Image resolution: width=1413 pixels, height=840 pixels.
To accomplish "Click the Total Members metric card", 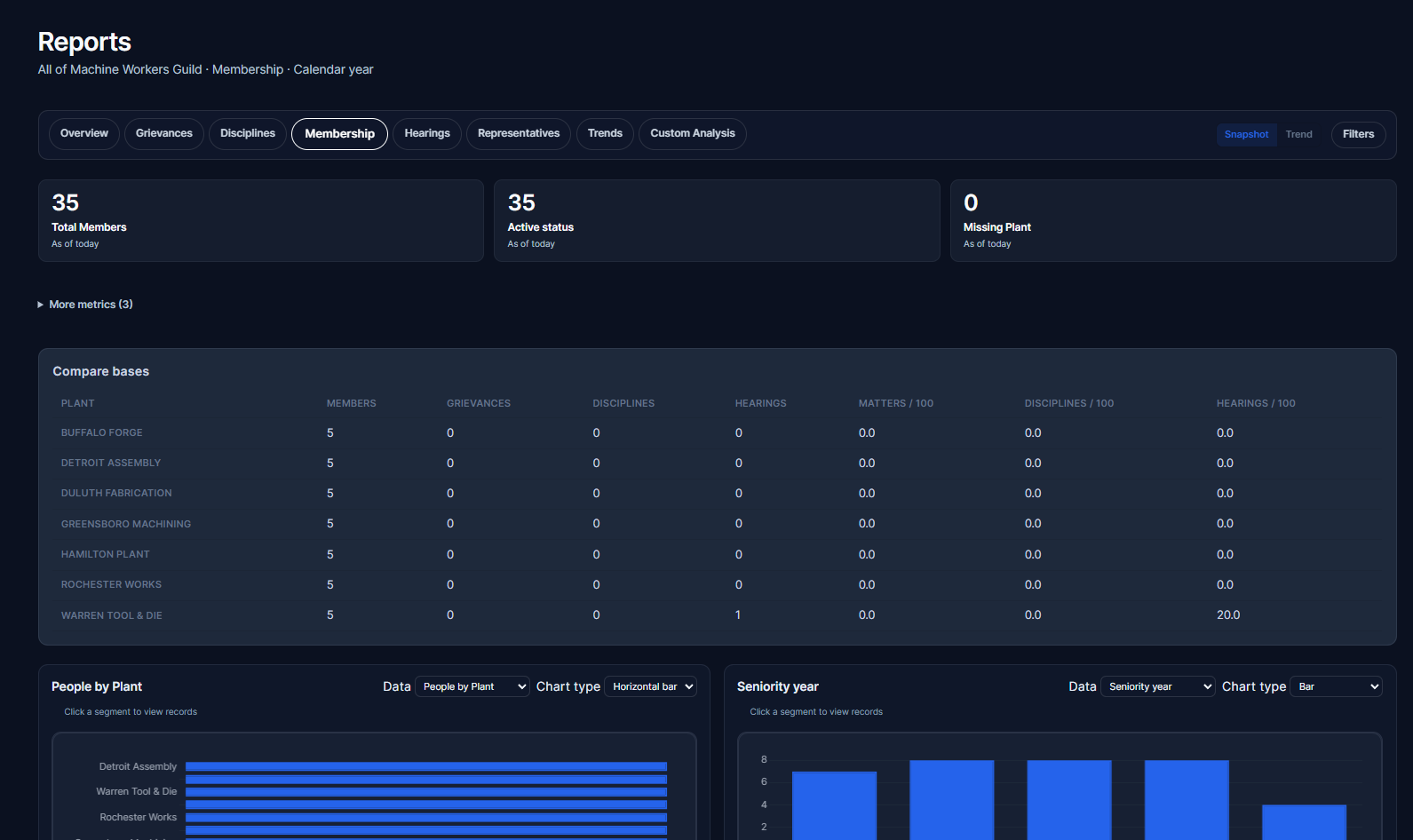I will coord(261,221).
